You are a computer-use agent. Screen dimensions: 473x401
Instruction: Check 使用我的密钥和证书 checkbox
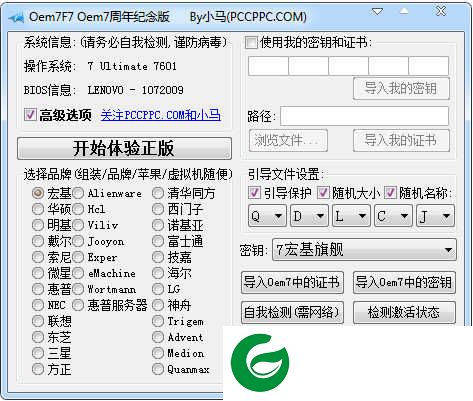tap(251, 43)
